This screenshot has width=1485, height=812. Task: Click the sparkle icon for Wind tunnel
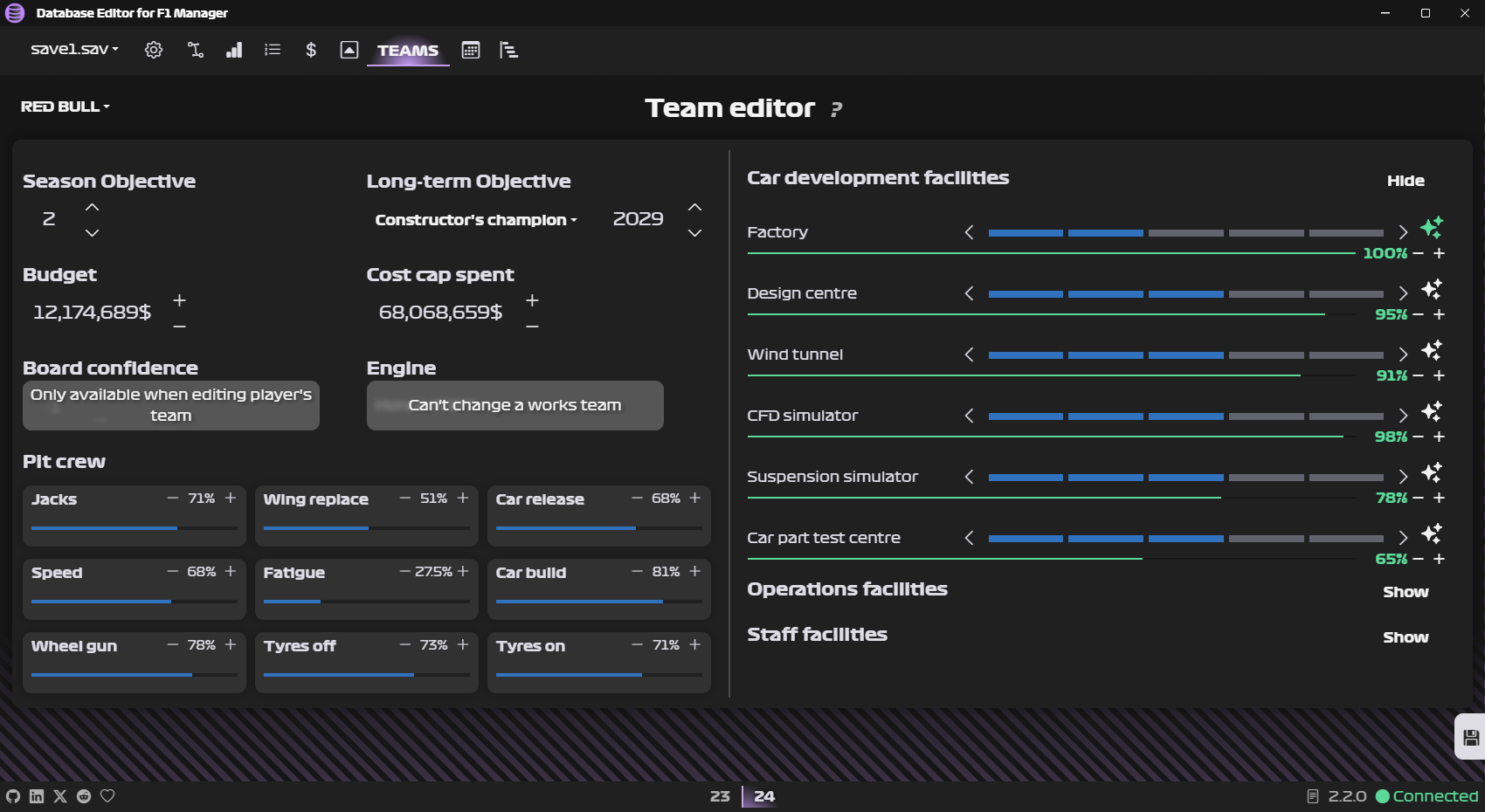tap(1432, 350)
